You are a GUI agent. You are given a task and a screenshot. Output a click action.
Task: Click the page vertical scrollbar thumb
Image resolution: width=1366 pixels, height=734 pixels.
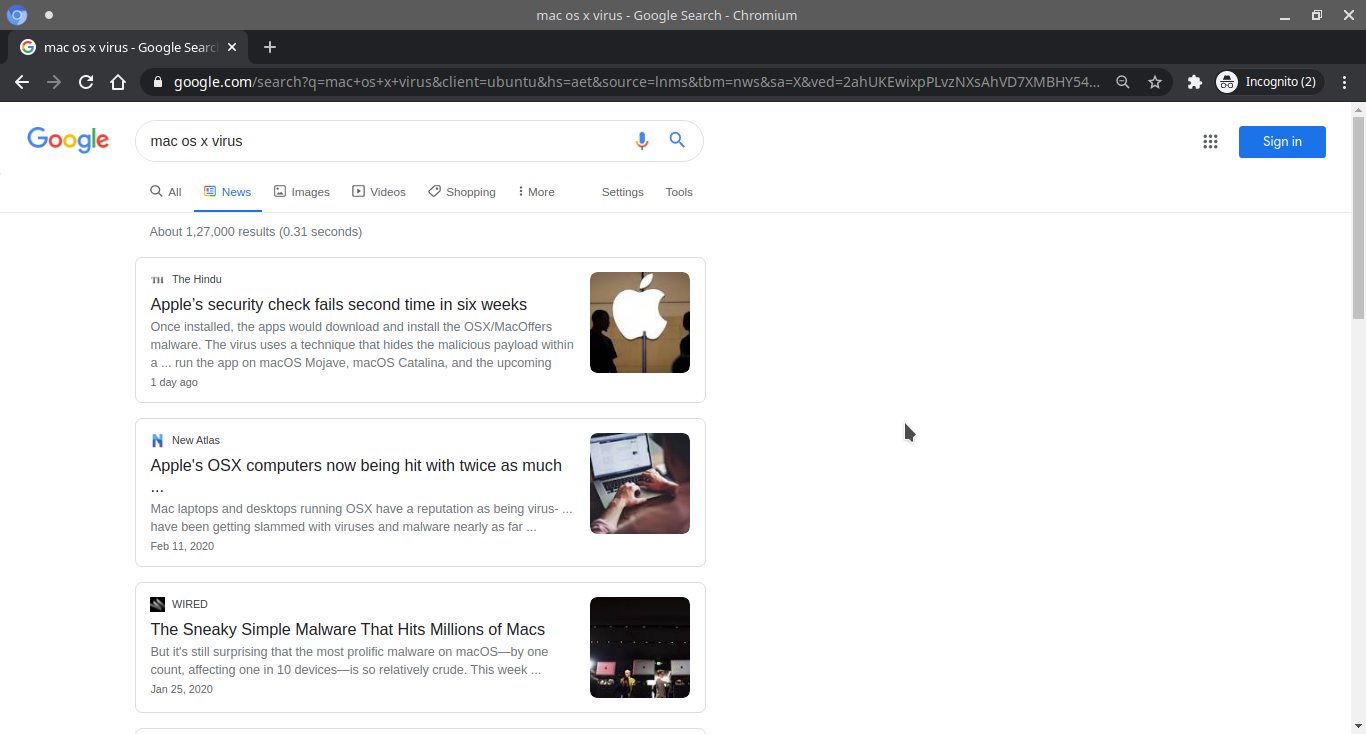[x=1358, y=218]
